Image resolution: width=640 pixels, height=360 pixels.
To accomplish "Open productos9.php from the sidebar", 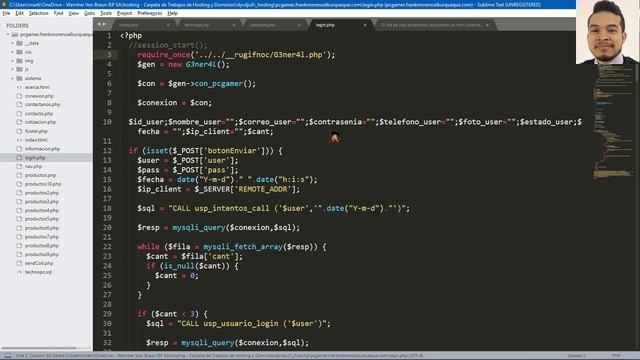I will point(42,254).
